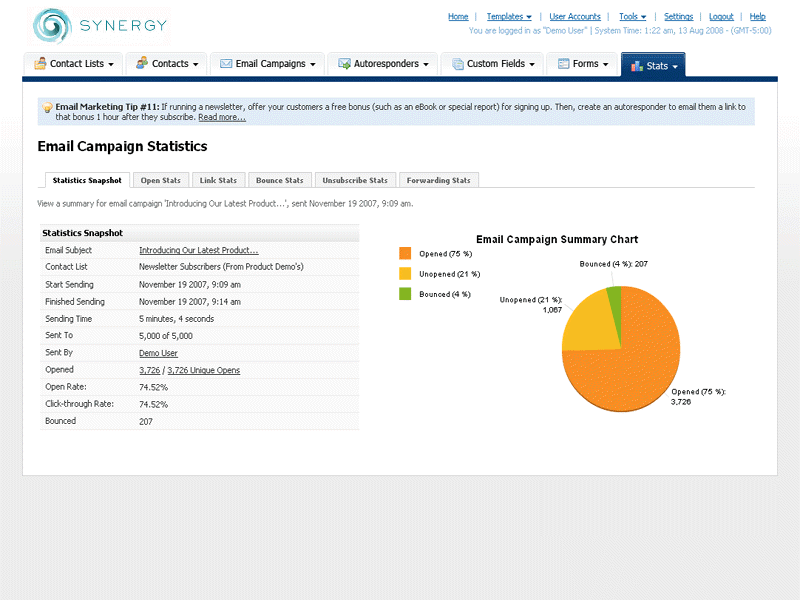Click the Forms icon
The height and width of the screenshot is (600, 800).
tap(563, 64)
